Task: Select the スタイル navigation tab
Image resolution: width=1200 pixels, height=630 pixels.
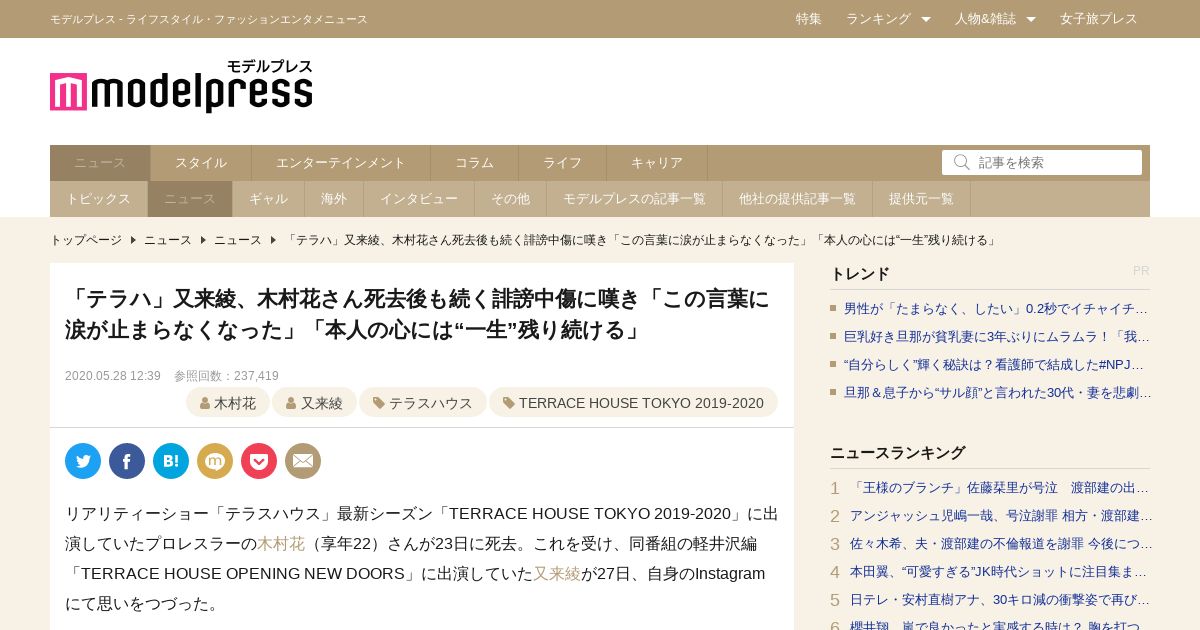Action: coord(201,163)
